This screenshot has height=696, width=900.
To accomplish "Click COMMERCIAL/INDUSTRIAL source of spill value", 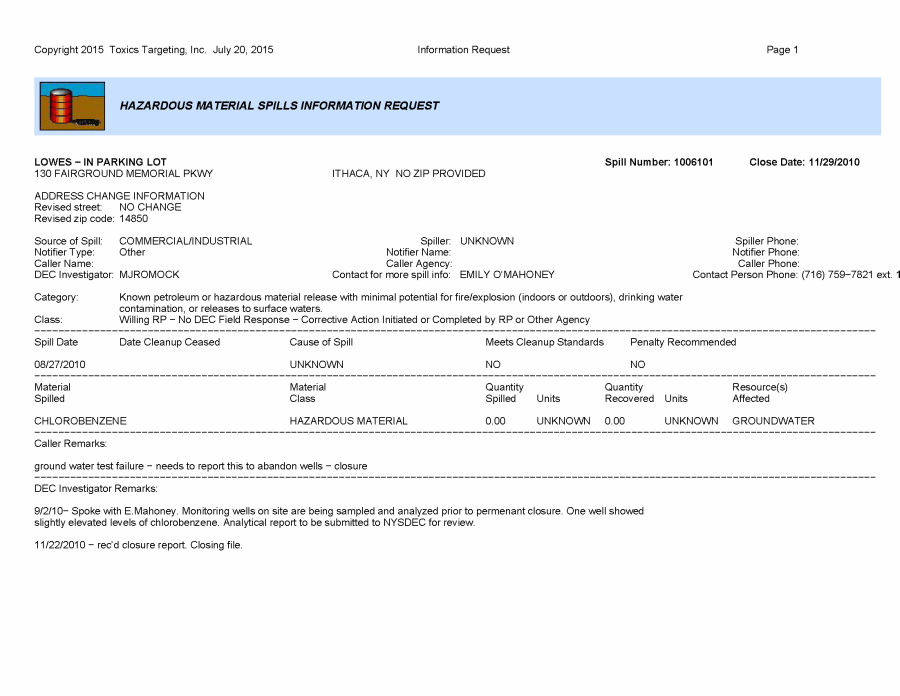I will (185, 241).
